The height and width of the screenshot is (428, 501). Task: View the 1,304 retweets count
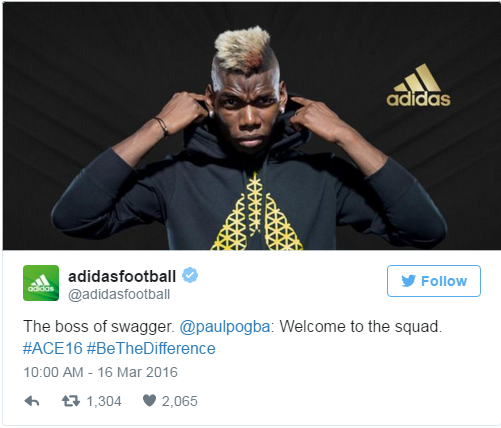click(x=104, y=401)
